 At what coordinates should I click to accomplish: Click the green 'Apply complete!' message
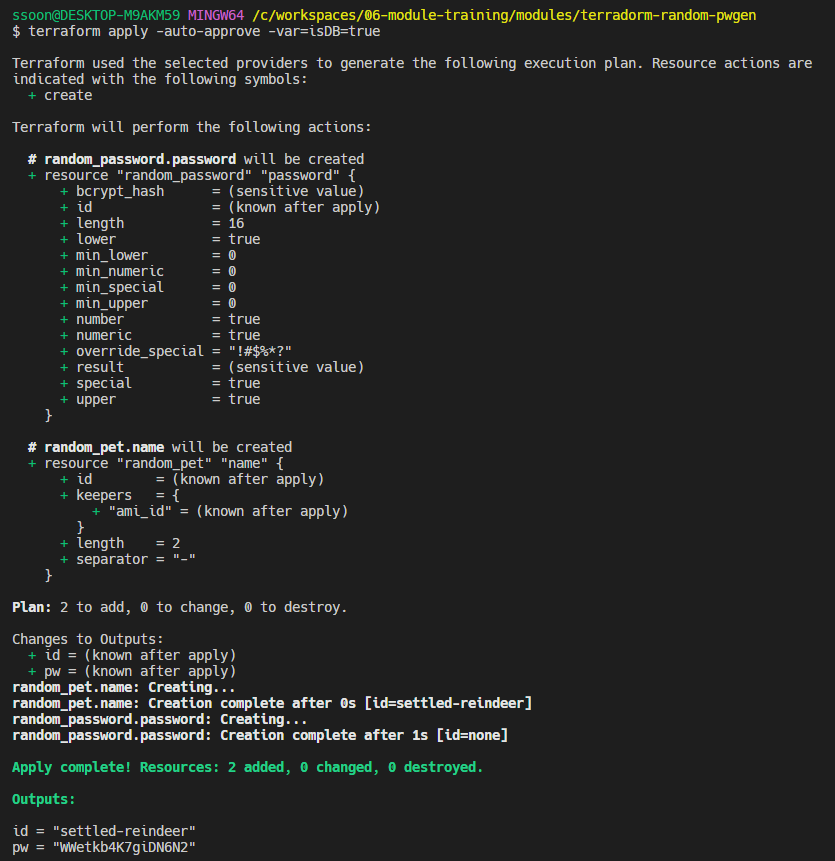tap(248, 767)
